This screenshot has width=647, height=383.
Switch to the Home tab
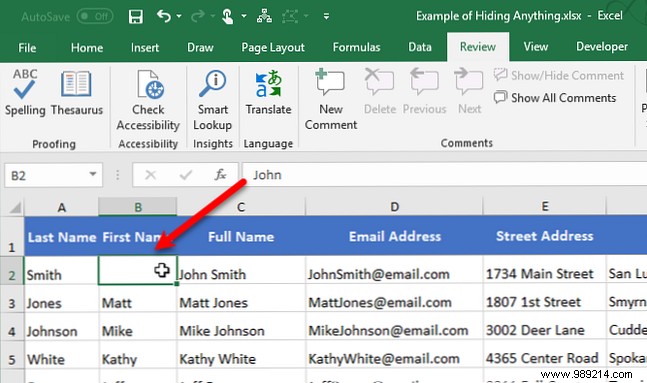pos(87,48)
